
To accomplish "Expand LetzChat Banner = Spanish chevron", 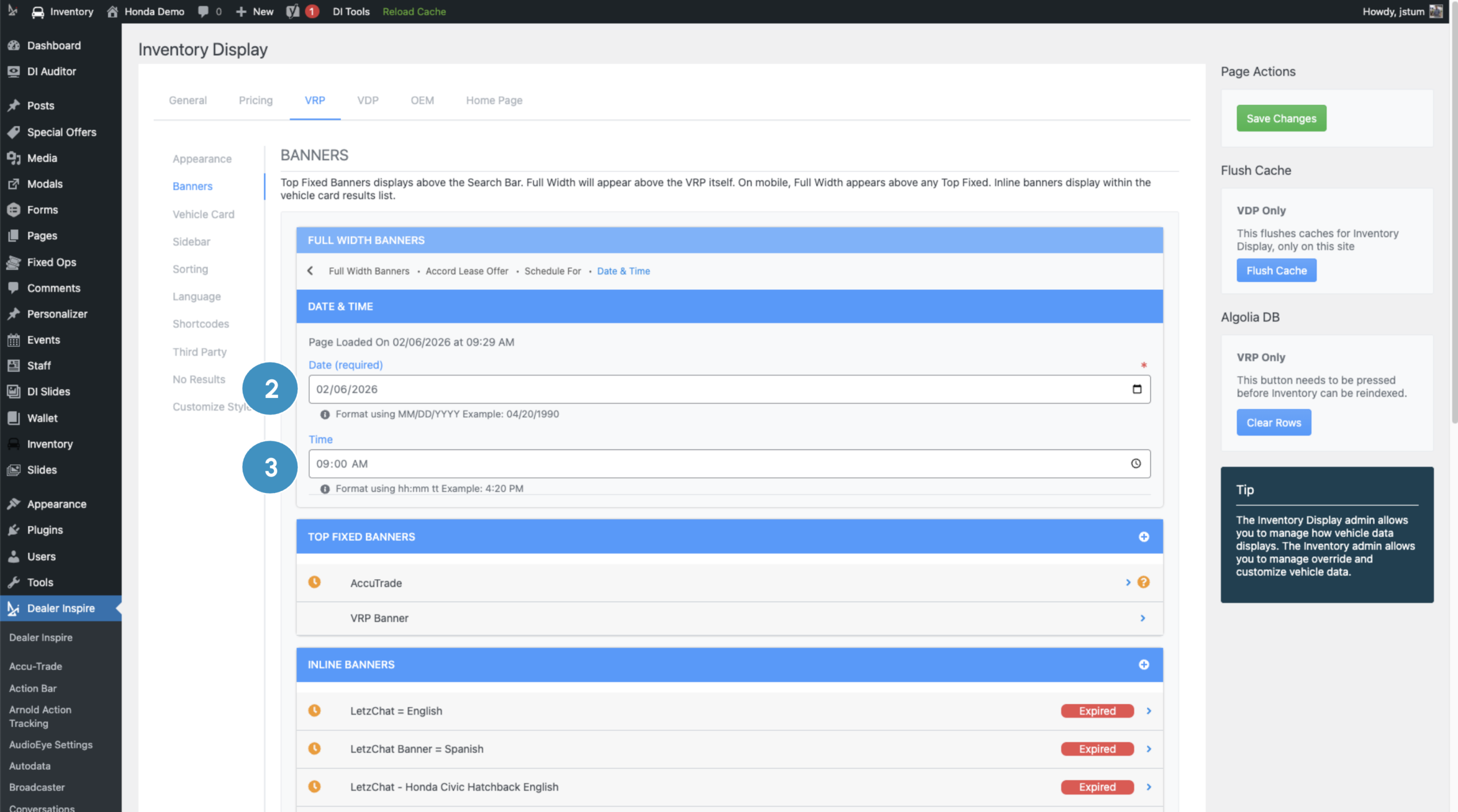I will (1149, 749).
